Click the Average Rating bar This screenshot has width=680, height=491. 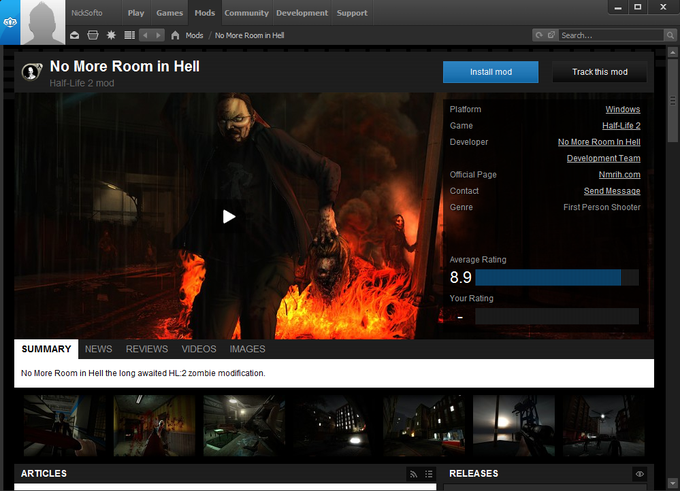coord(557,278)
